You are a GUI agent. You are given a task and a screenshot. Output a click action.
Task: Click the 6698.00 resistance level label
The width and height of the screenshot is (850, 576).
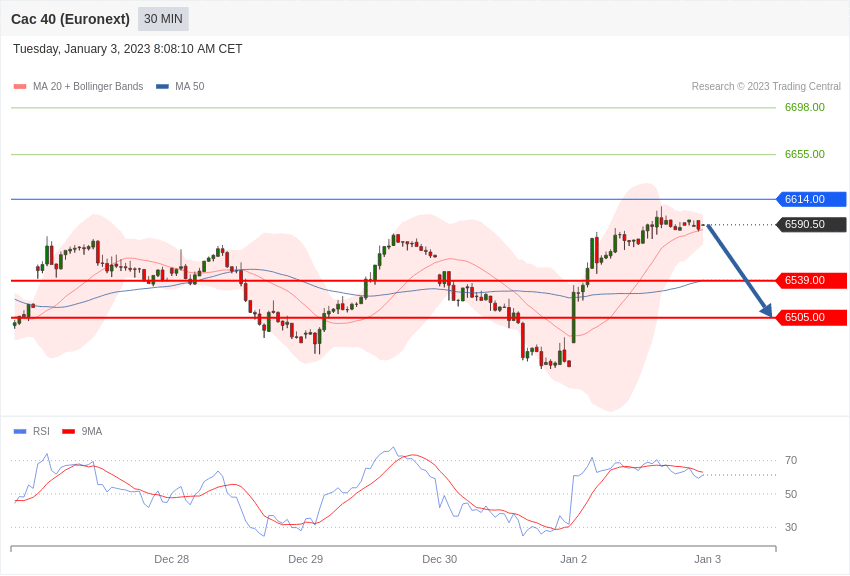point(804,107)
